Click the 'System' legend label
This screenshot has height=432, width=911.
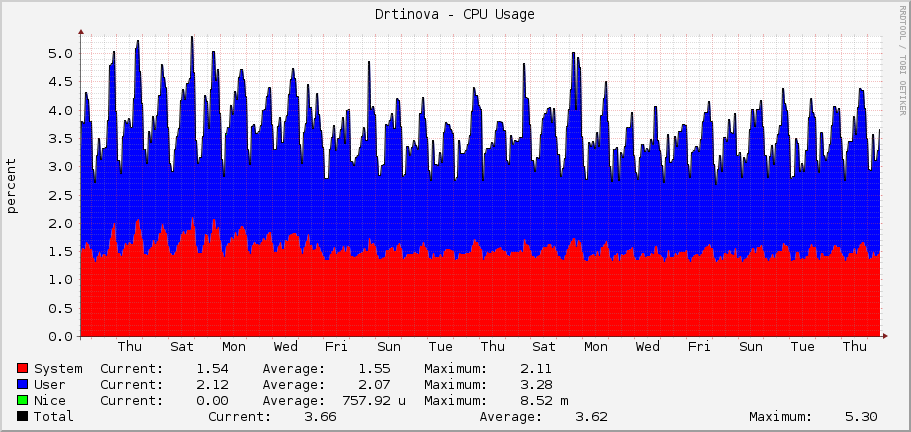click(58, 369)
